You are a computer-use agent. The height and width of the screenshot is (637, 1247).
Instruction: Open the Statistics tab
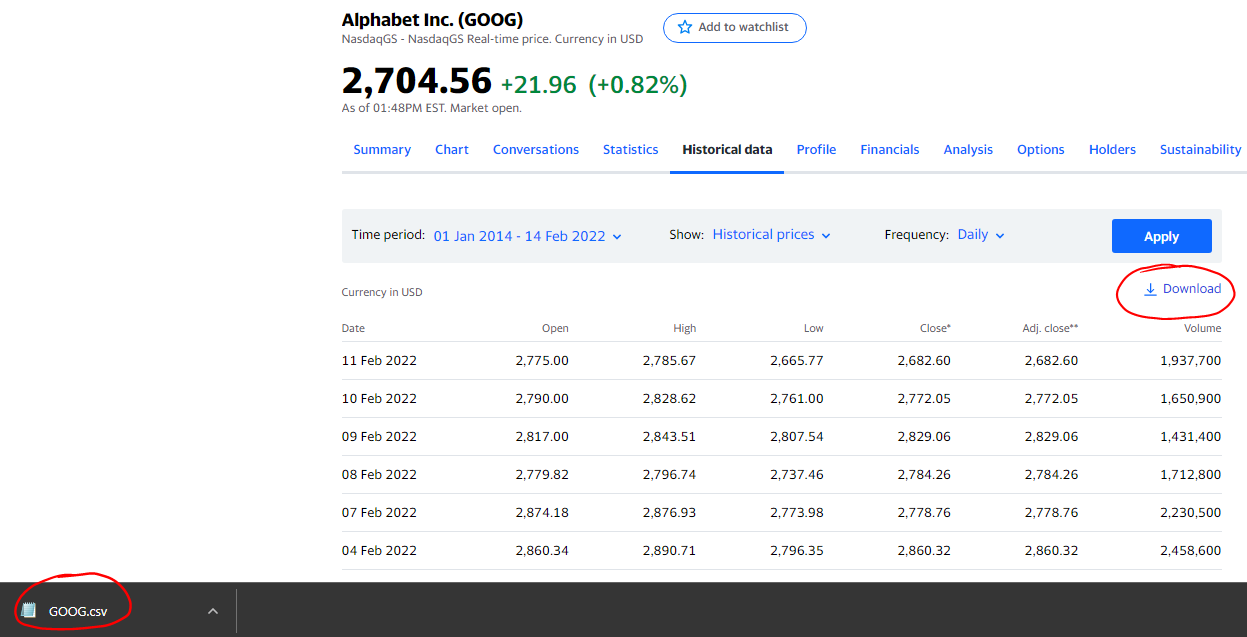point(631,150)
